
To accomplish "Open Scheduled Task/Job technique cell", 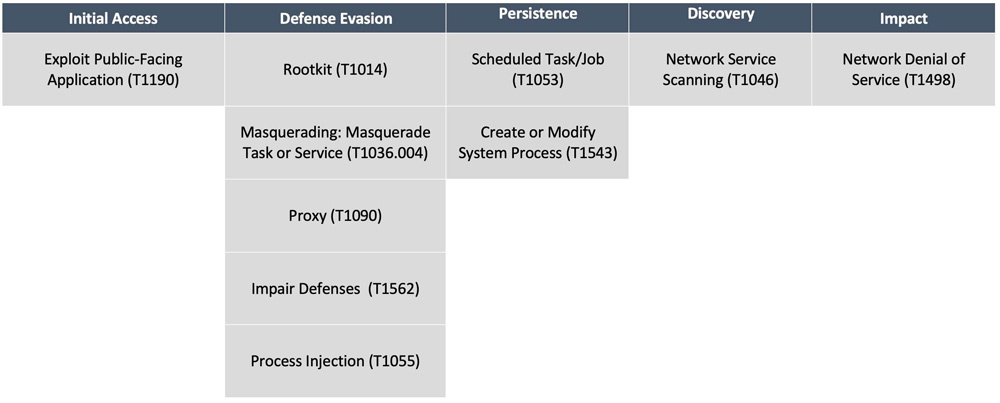I will pyautogui.click(x=537, y=69).
